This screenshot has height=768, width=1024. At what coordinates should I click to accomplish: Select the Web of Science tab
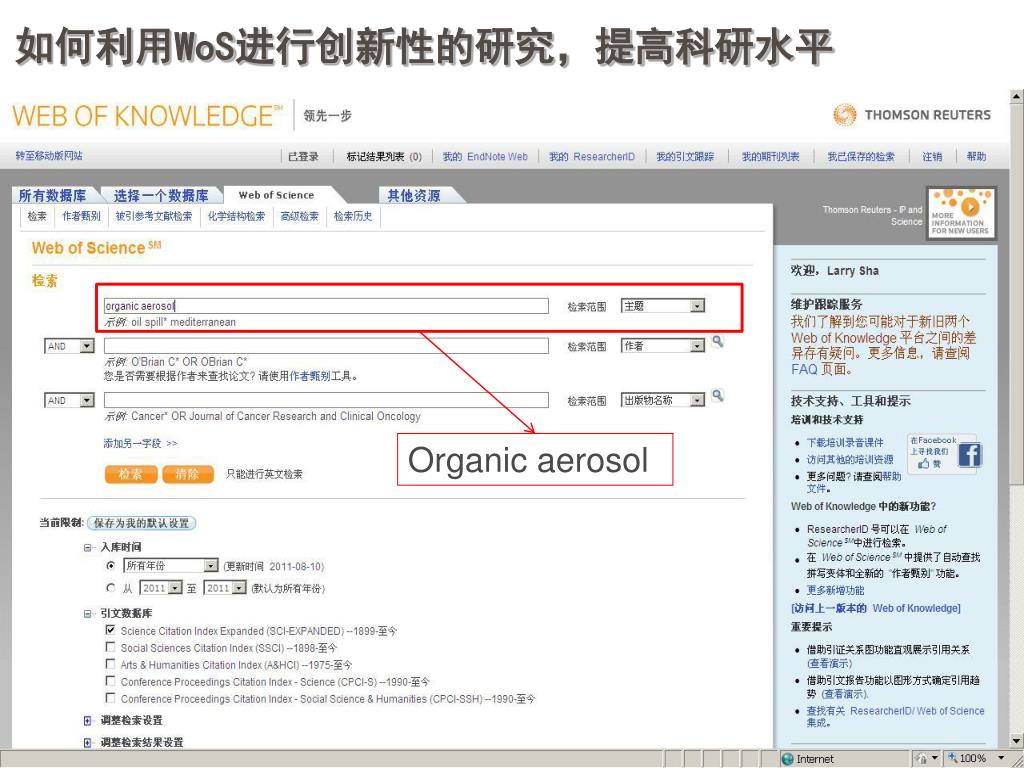point(276,195)
